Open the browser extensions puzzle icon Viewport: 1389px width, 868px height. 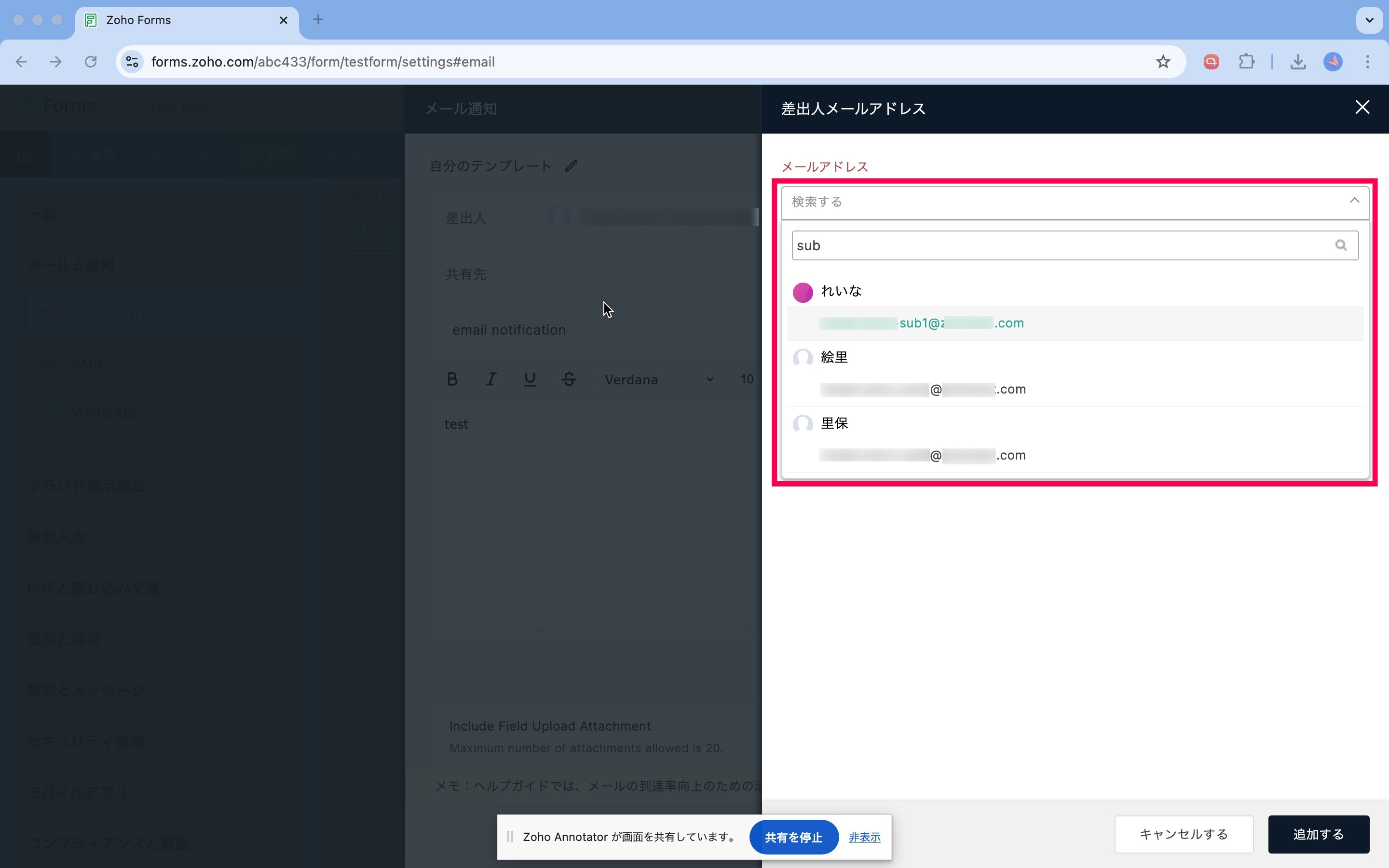pyautogui.click(x=1246, y=61)
